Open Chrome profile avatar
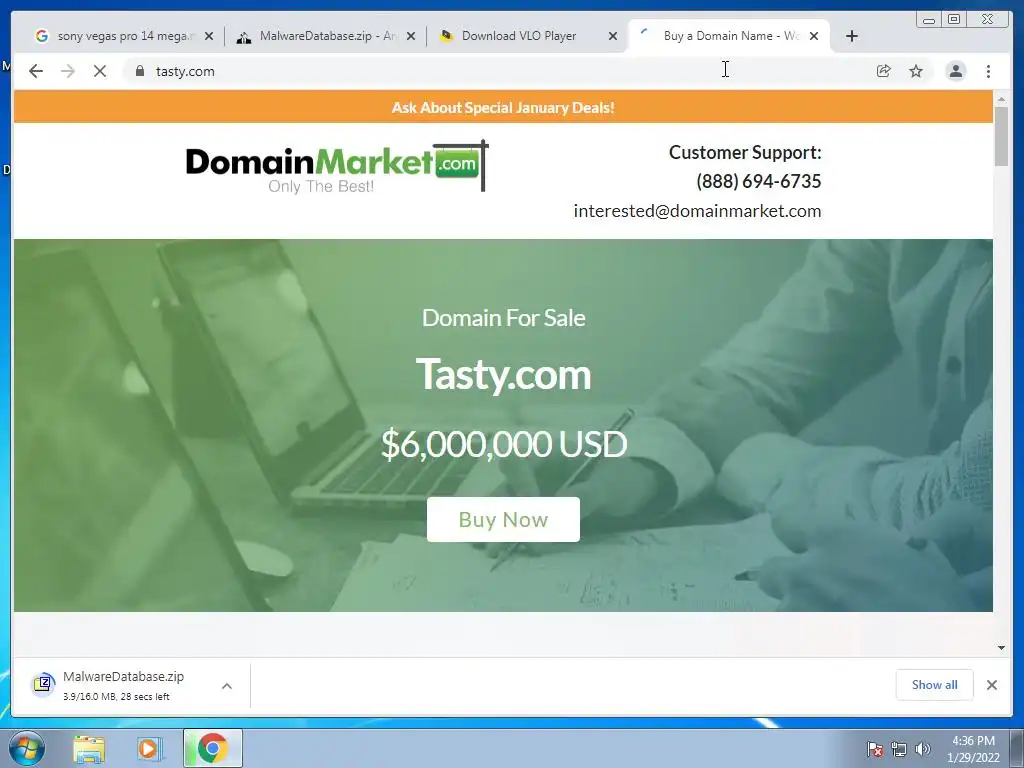Viewport: 1024px width, 768px height. (x=955, y=71)
